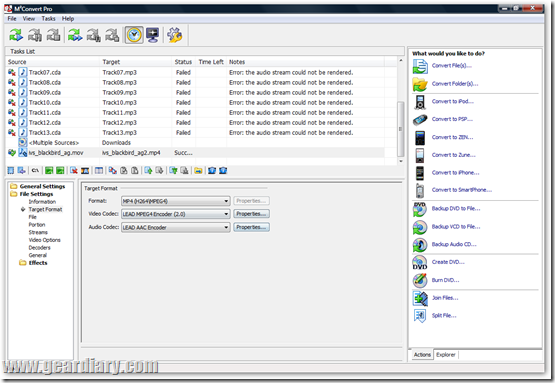Click the table columns icon in the task toolbar

pyautogui.click(x=99, y=171)
